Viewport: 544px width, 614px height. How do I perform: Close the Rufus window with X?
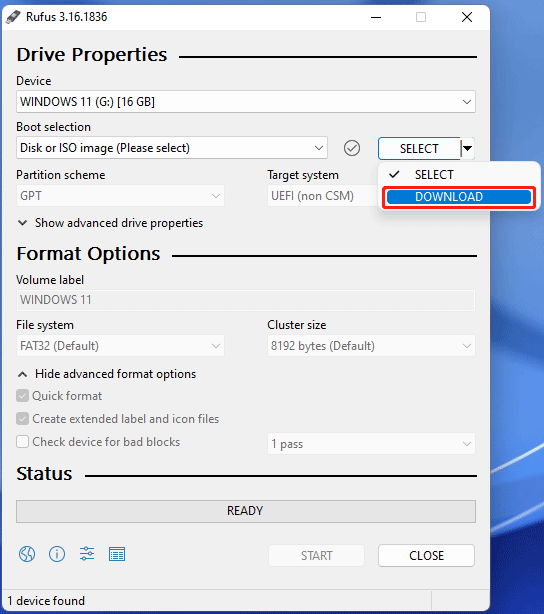[467, 17]
